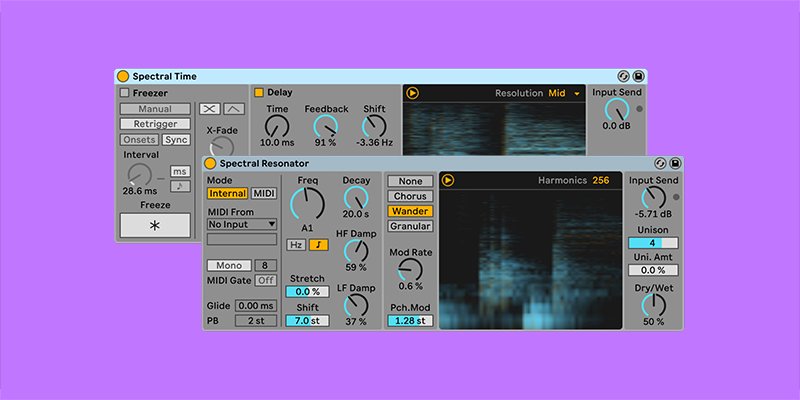This screenshot has width=800, height=400.
Task: Click empty MIDI channel chooser field
Action: (242, 239)
